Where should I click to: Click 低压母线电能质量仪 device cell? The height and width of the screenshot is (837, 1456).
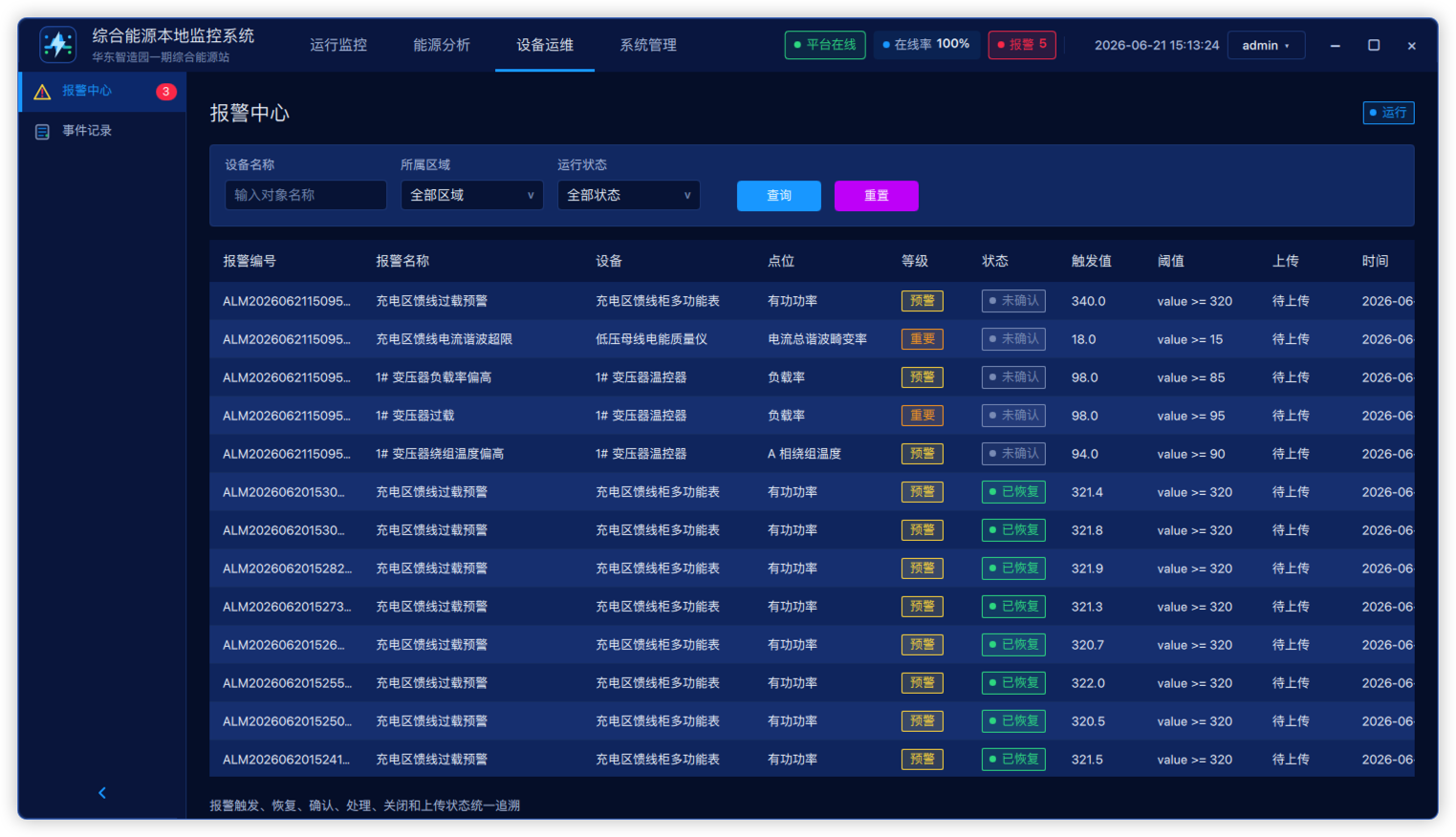pyautogui.click(x=651, y=339)
